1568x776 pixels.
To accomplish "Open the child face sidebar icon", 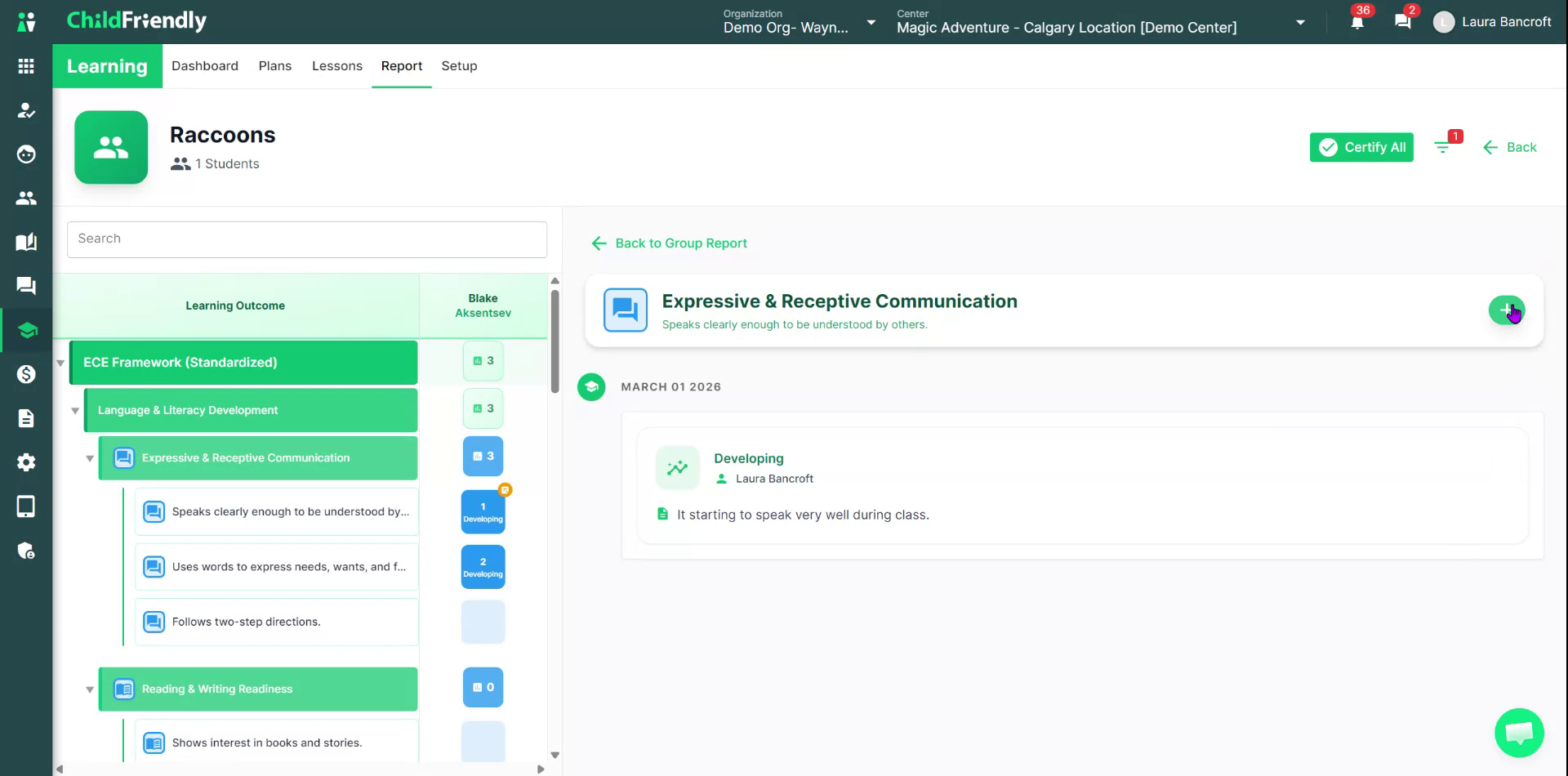I will (26, 154).
